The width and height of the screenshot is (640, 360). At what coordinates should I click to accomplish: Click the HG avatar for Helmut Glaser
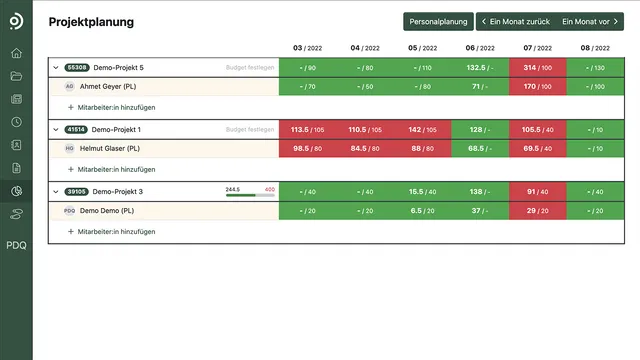tap(69, 149)
